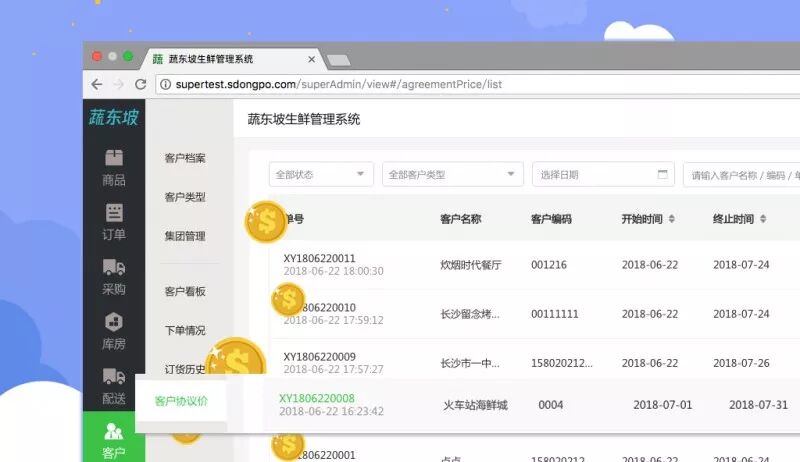Click order number XY1806220011
Image resolution: width=800 pixels, height=462 pixels.
click(x=319, y=258)
